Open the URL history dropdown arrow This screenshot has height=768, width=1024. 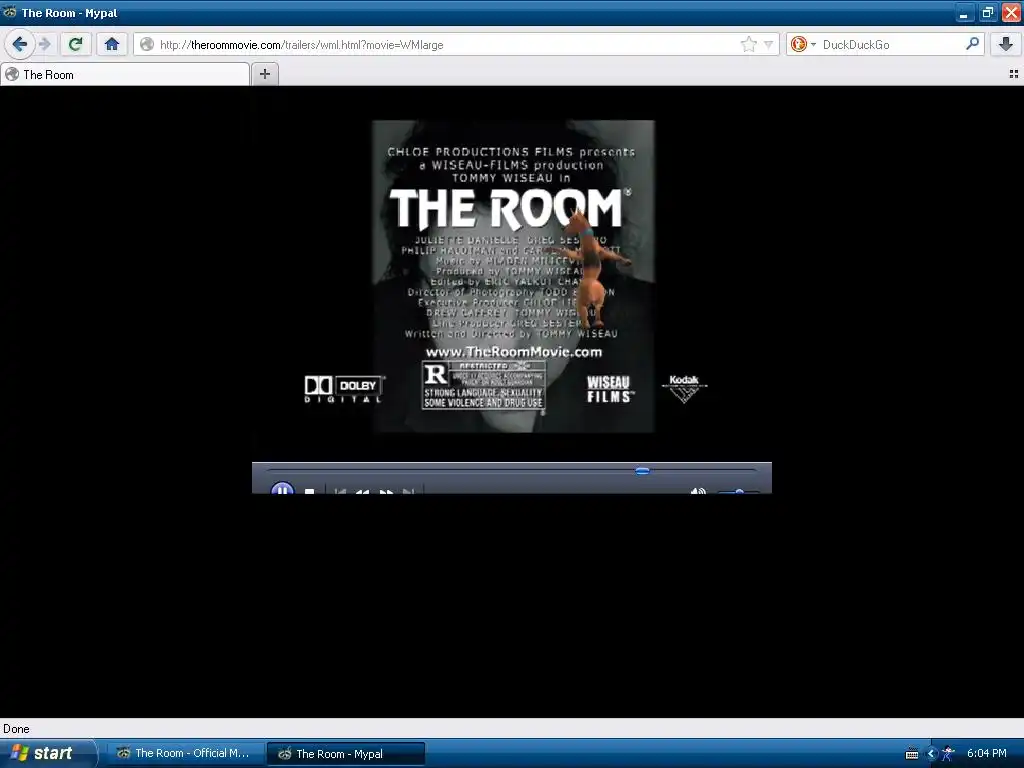pyautogui.click(x=769, y=44)
